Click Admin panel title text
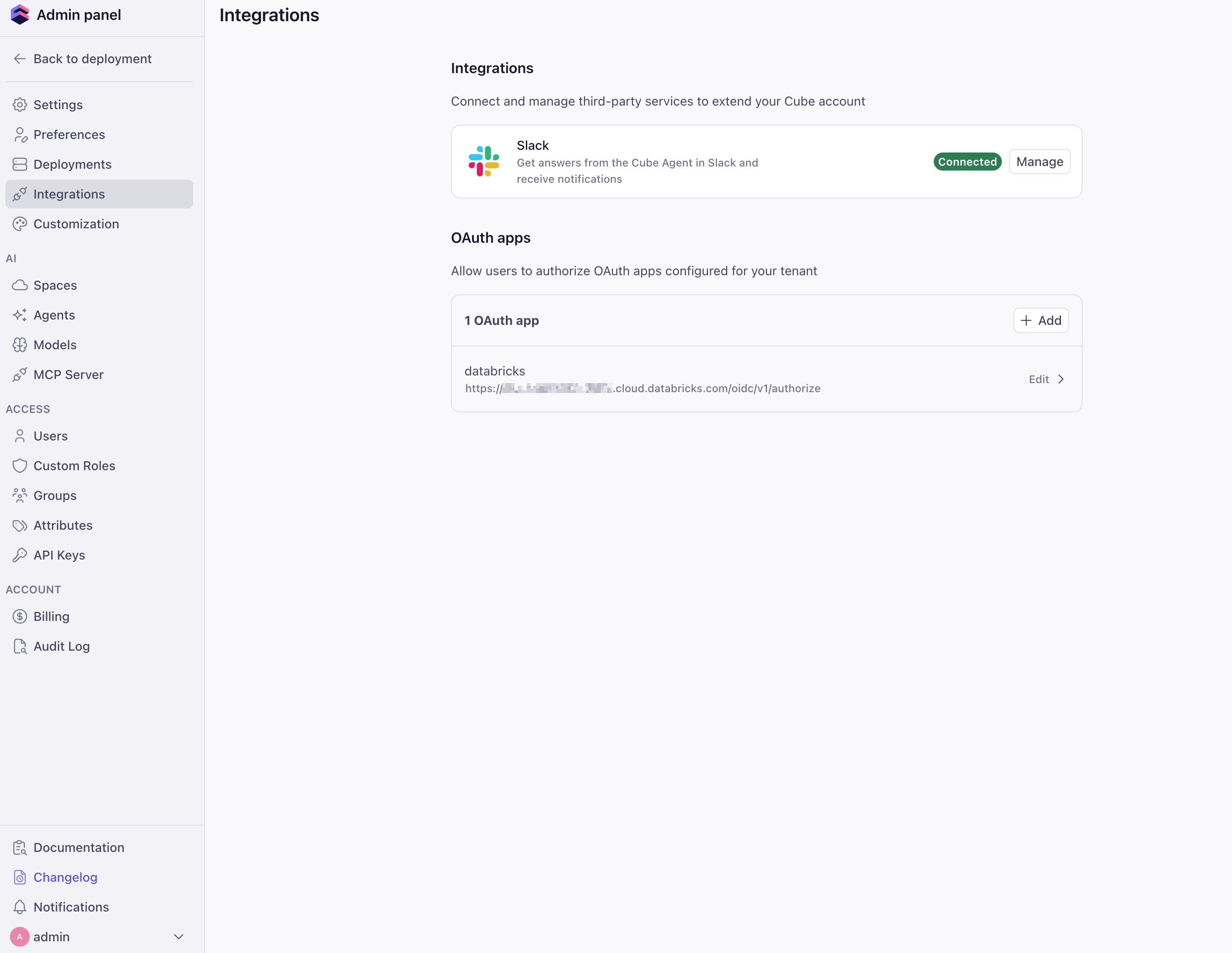This screenshot has height=953, width=1232. click(79, 14)
